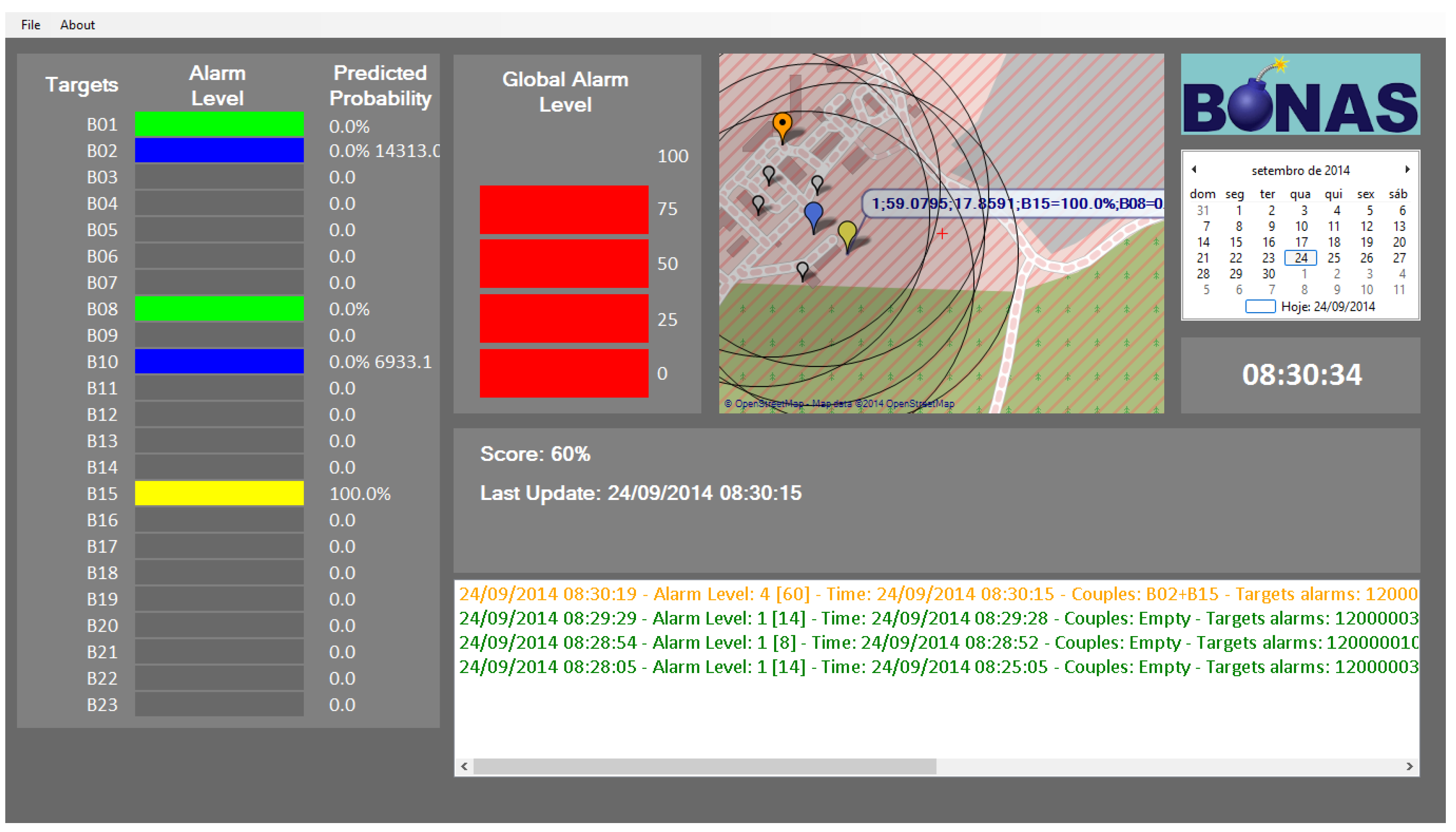1456x832 pixels.
Task: Click B10 blue alarm level bar
Action: pos(219,361)
